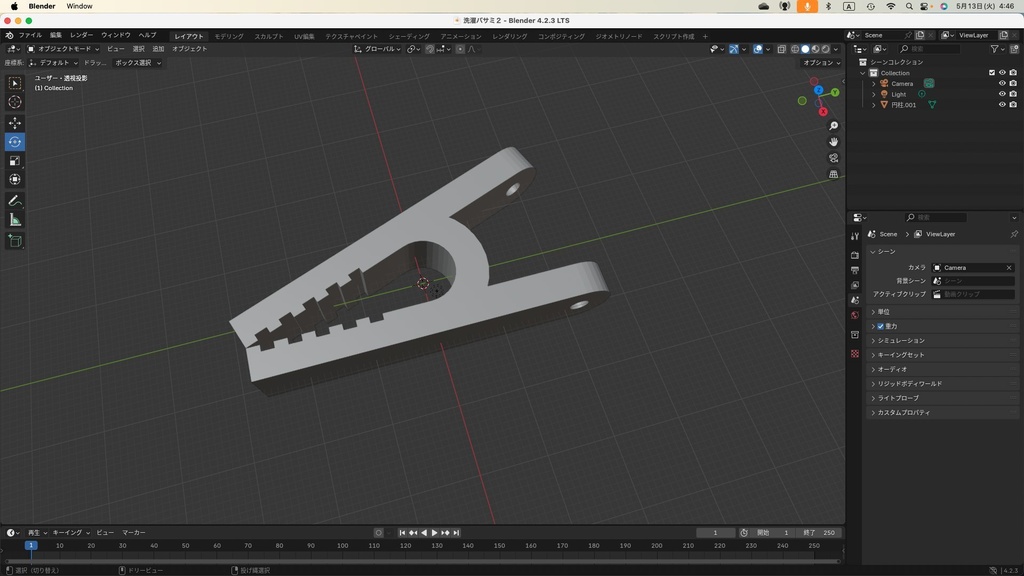The height and width of the screenshot is (576, 1024).
Task: Choose the Measure tool
Action: (x=15, y=220)
